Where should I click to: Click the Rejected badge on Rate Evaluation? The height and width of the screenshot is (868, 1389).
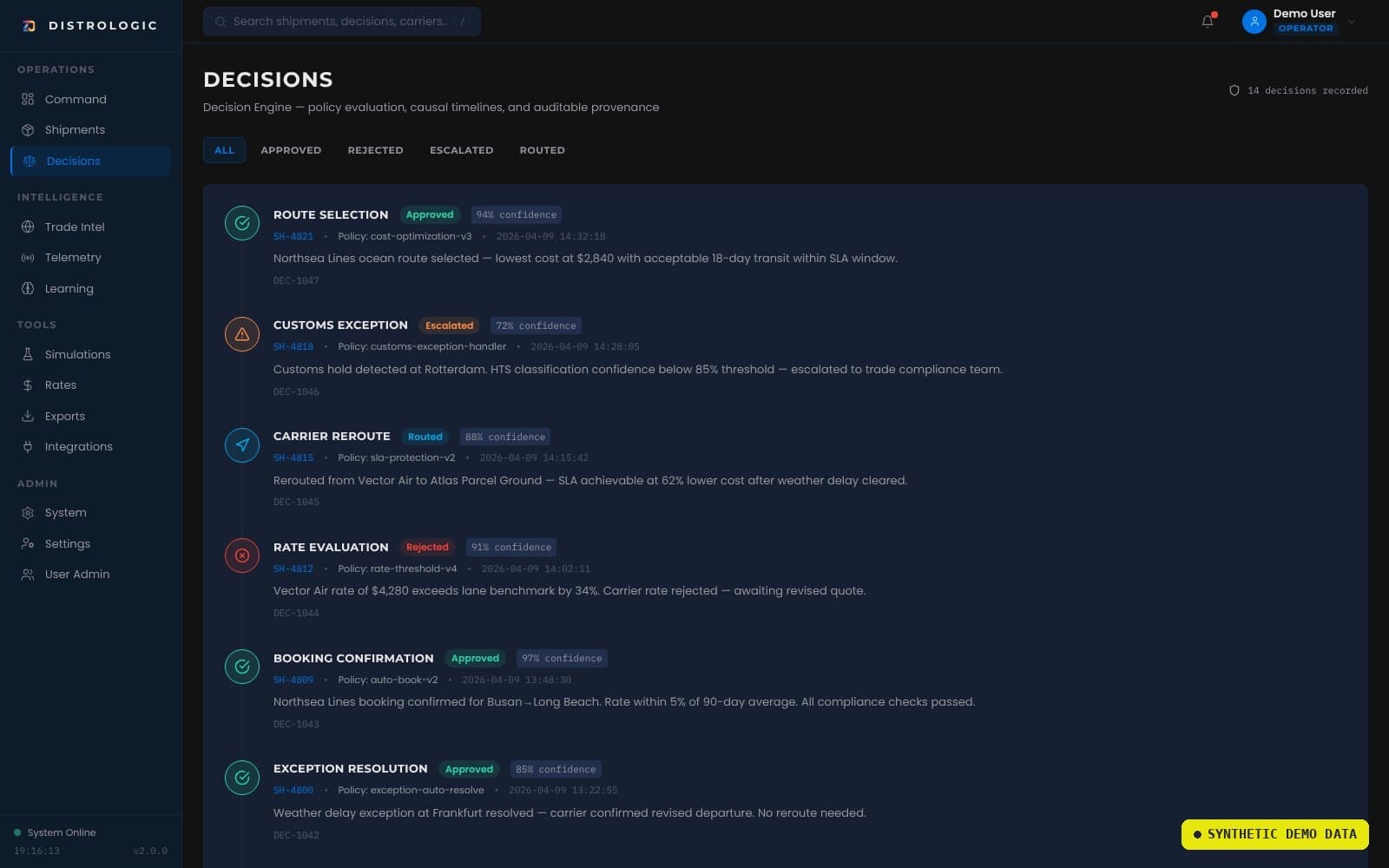tap(427, 547)
